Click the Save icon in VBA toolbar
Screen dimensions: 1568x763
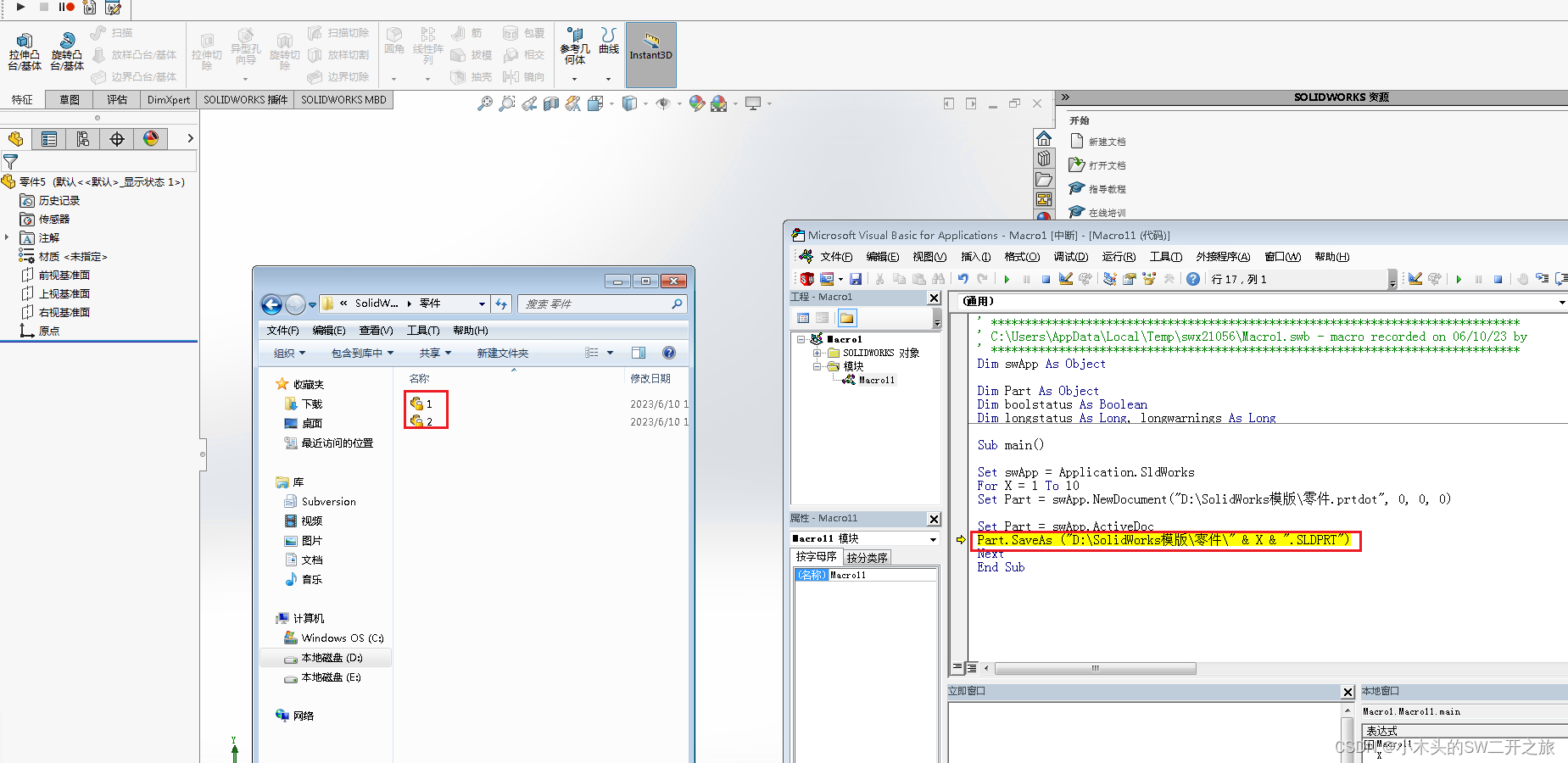[856, 279]
